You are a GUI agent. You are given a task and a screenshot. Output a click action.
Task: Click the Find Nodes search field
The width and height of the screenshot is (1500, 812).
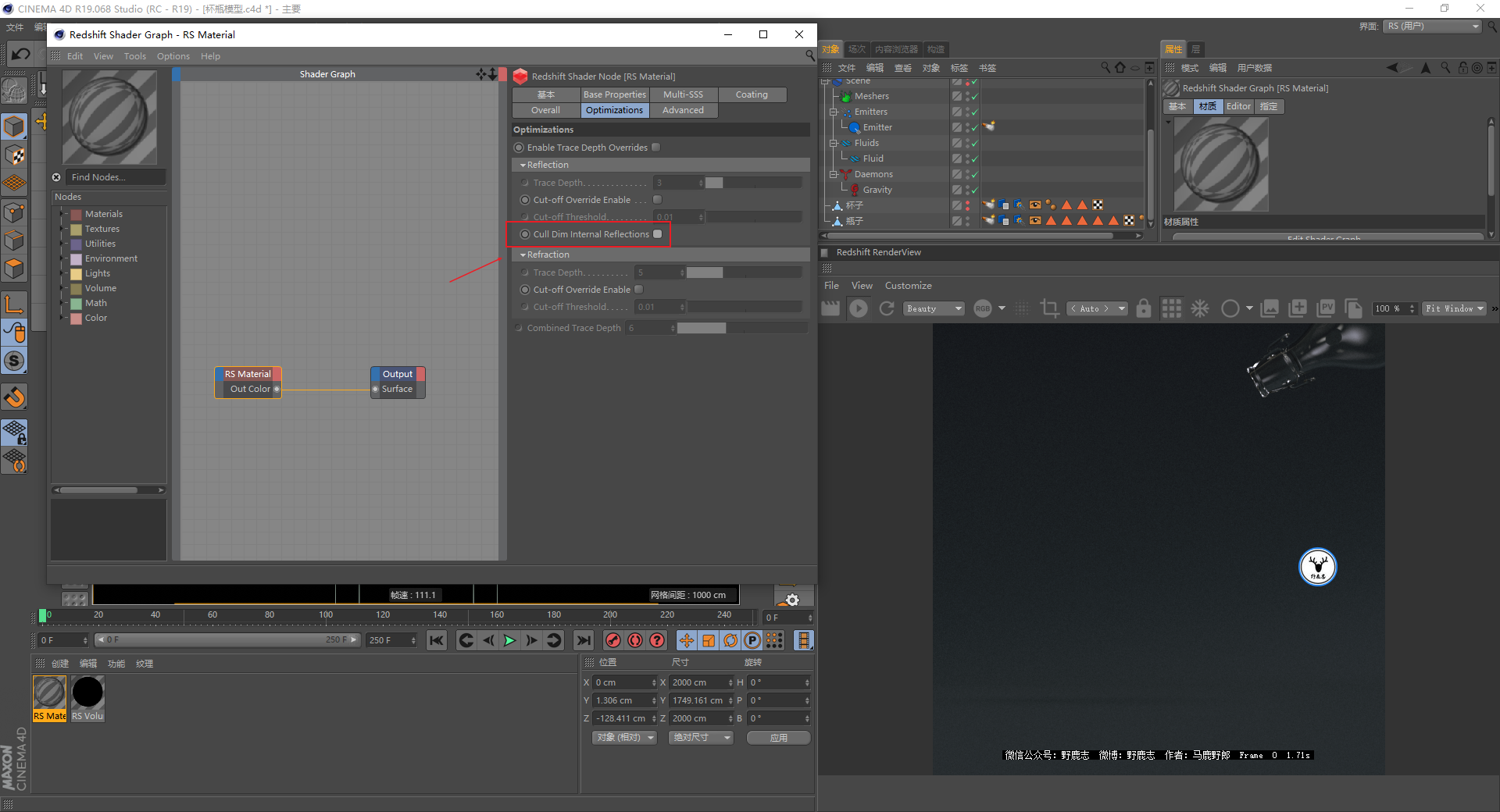point(116,177)
